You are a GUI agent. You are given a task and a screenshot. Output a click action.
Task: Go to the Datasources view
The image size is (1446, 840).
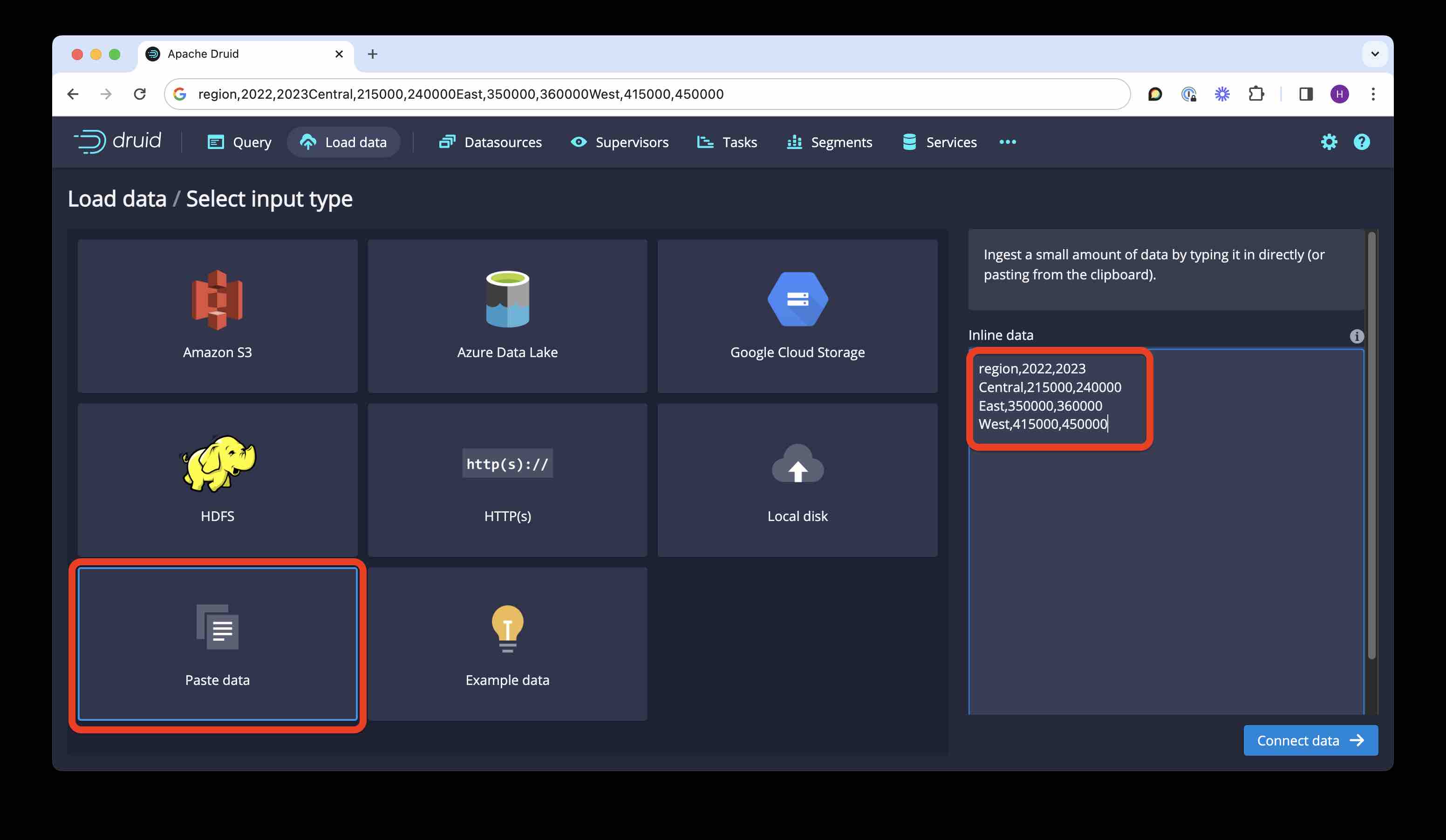(x=490, y=142)
